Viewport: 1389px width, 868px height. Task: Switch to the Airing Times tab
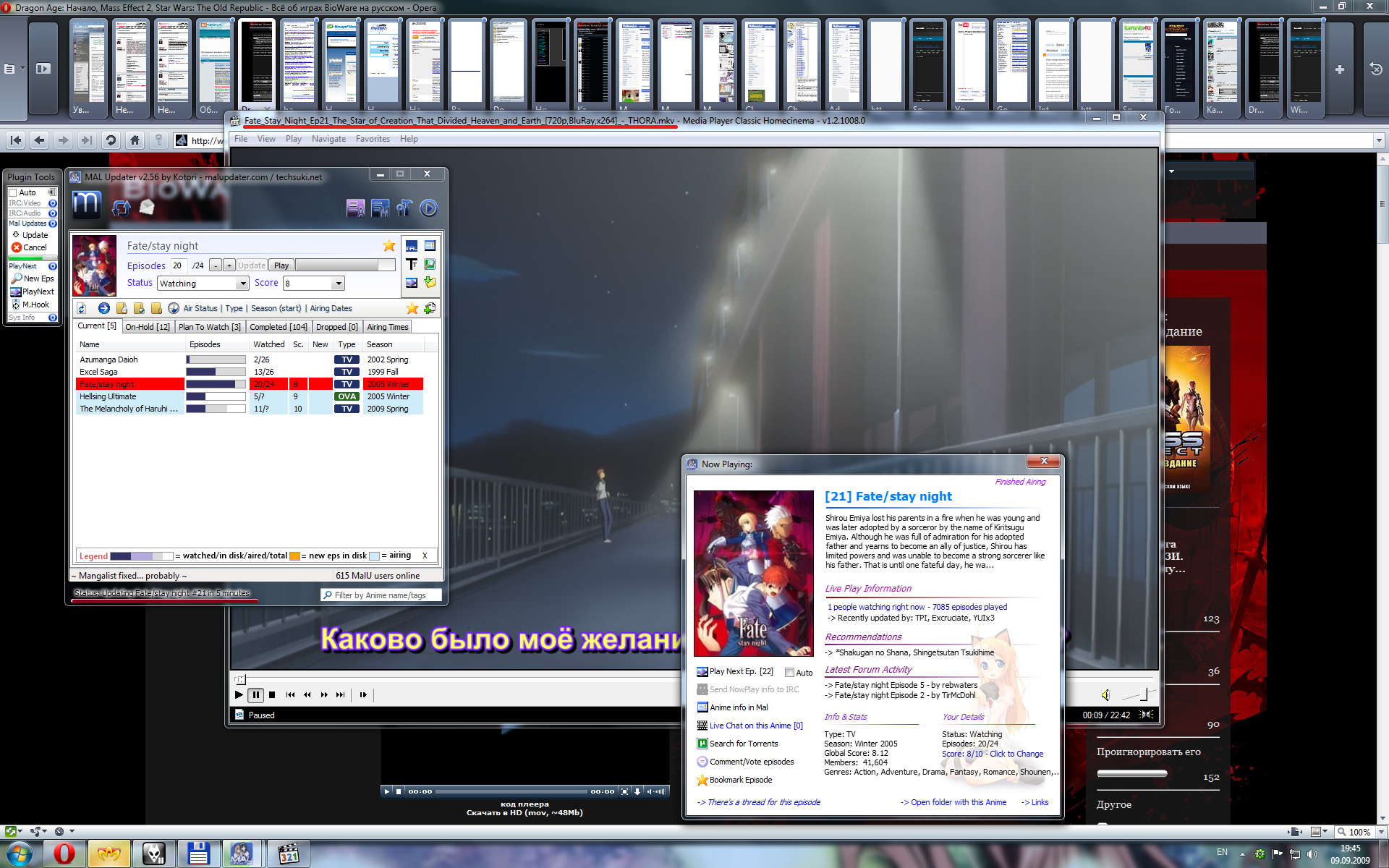[x=388, y=327]
